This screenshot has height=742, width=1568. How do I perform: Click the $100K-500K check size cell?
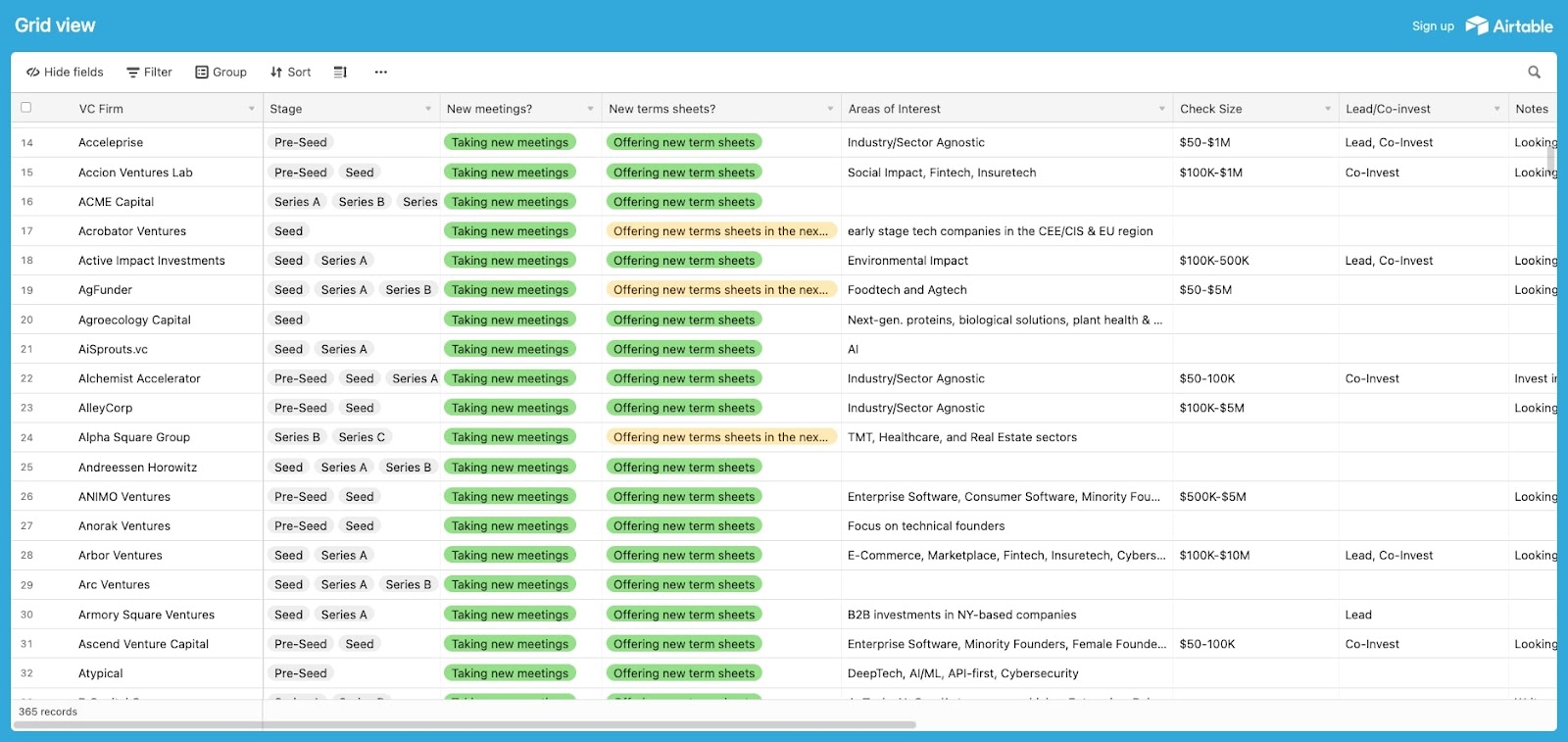click(1255, 261)
